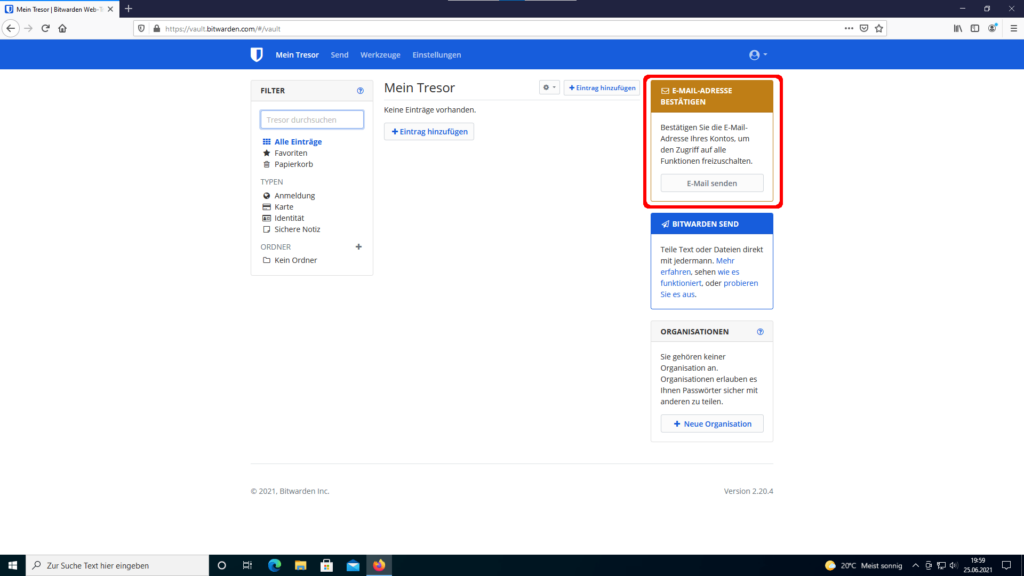Open the vault gear options dropdown

(549, 88)
